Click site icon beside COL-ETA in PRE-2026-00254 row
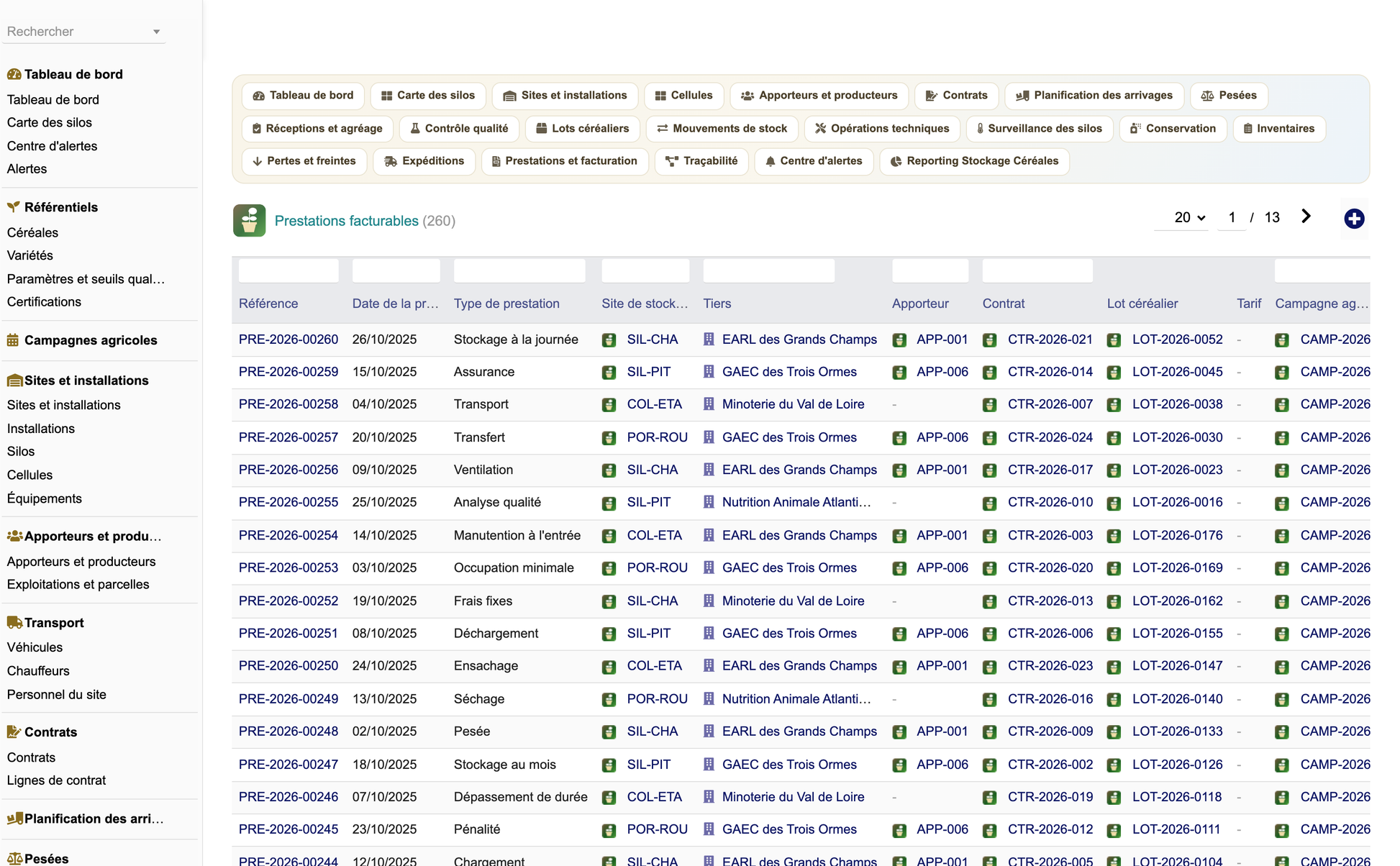1400x866 pixels. tap(609, 536)
